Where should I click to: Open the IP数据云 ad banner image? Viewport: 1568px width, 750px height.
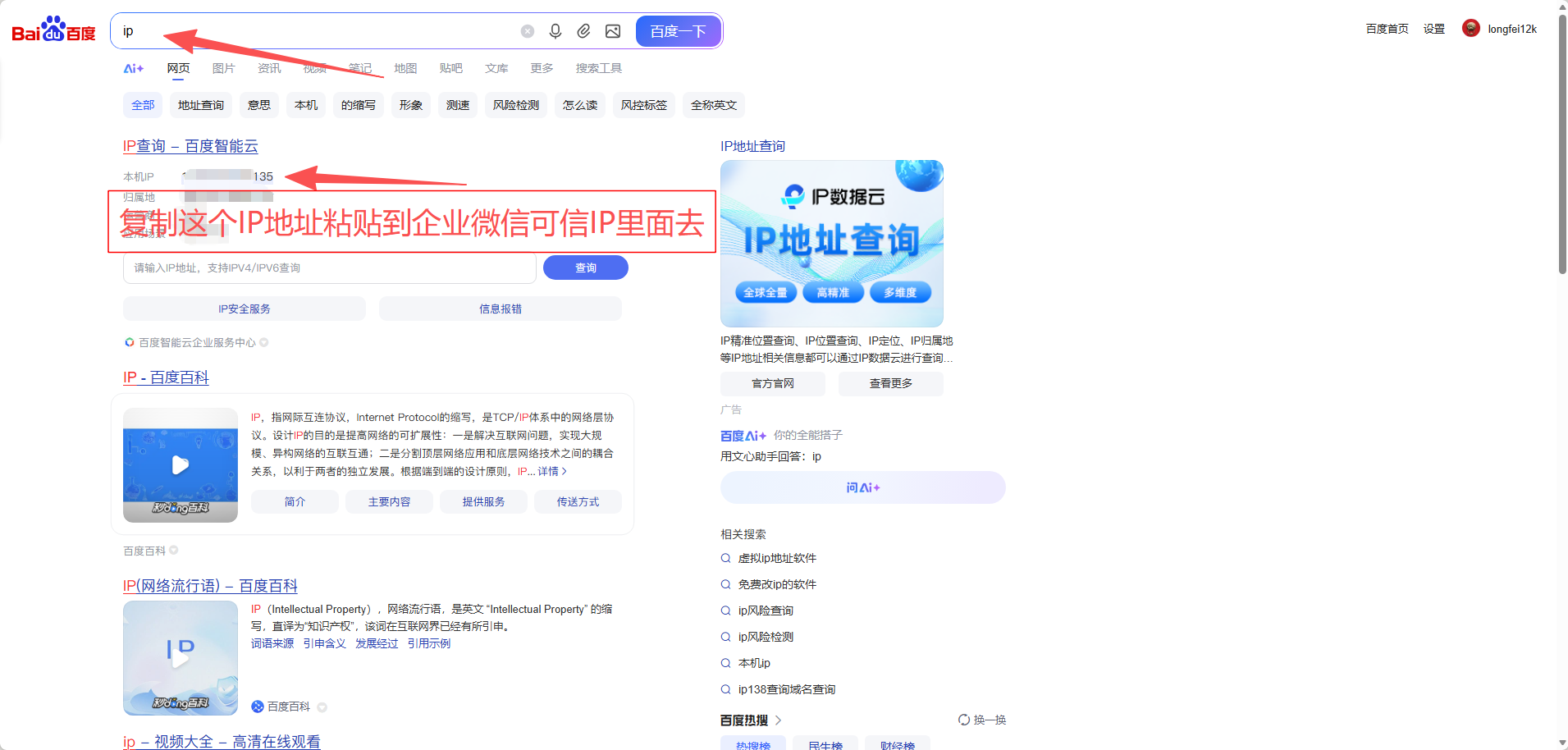tap(832, 244)
